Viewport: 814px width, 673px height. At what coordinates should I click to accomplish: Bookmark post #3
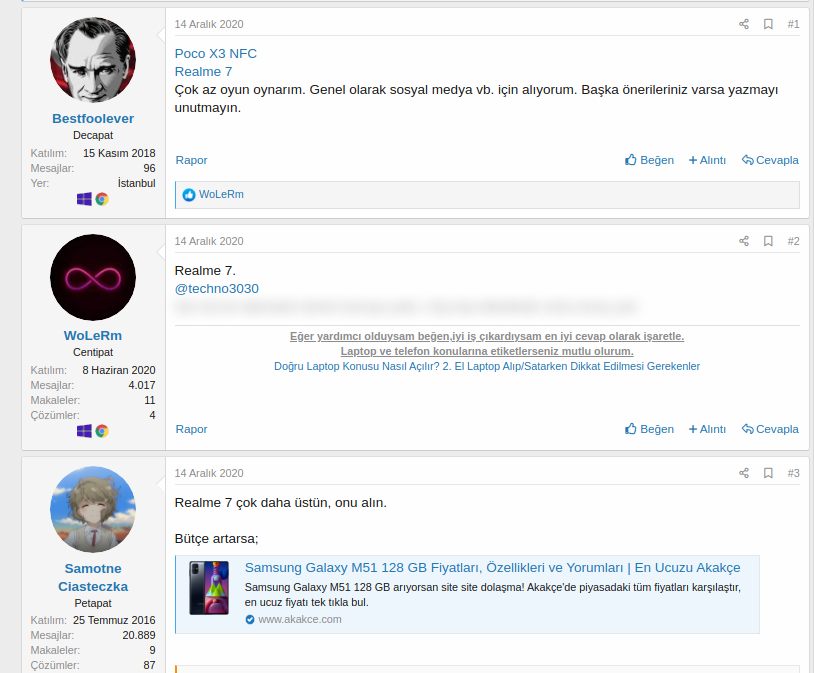coord(768,473)
